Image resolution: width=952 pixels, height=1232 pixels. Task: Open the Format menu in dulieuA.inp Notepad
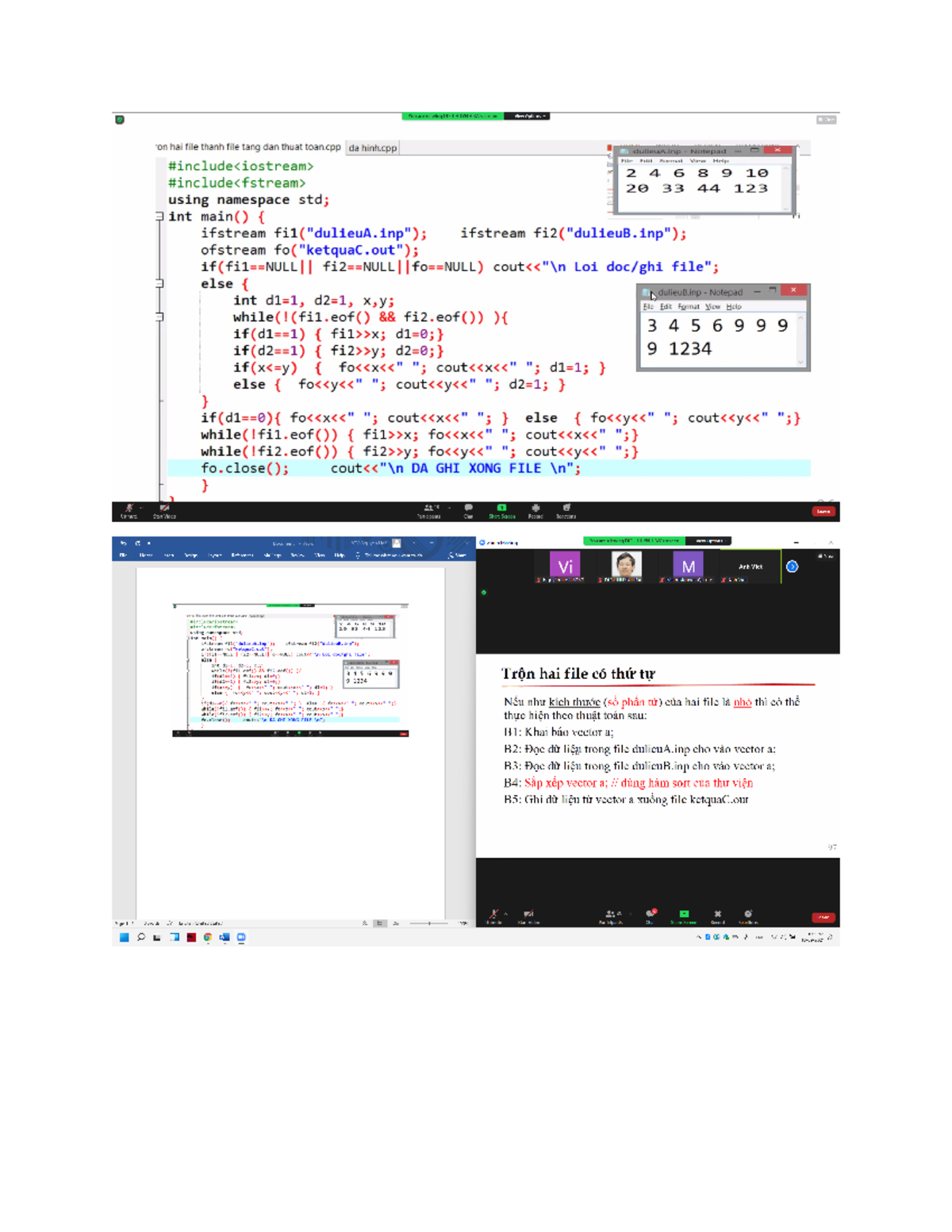click(x=670, y=160)
